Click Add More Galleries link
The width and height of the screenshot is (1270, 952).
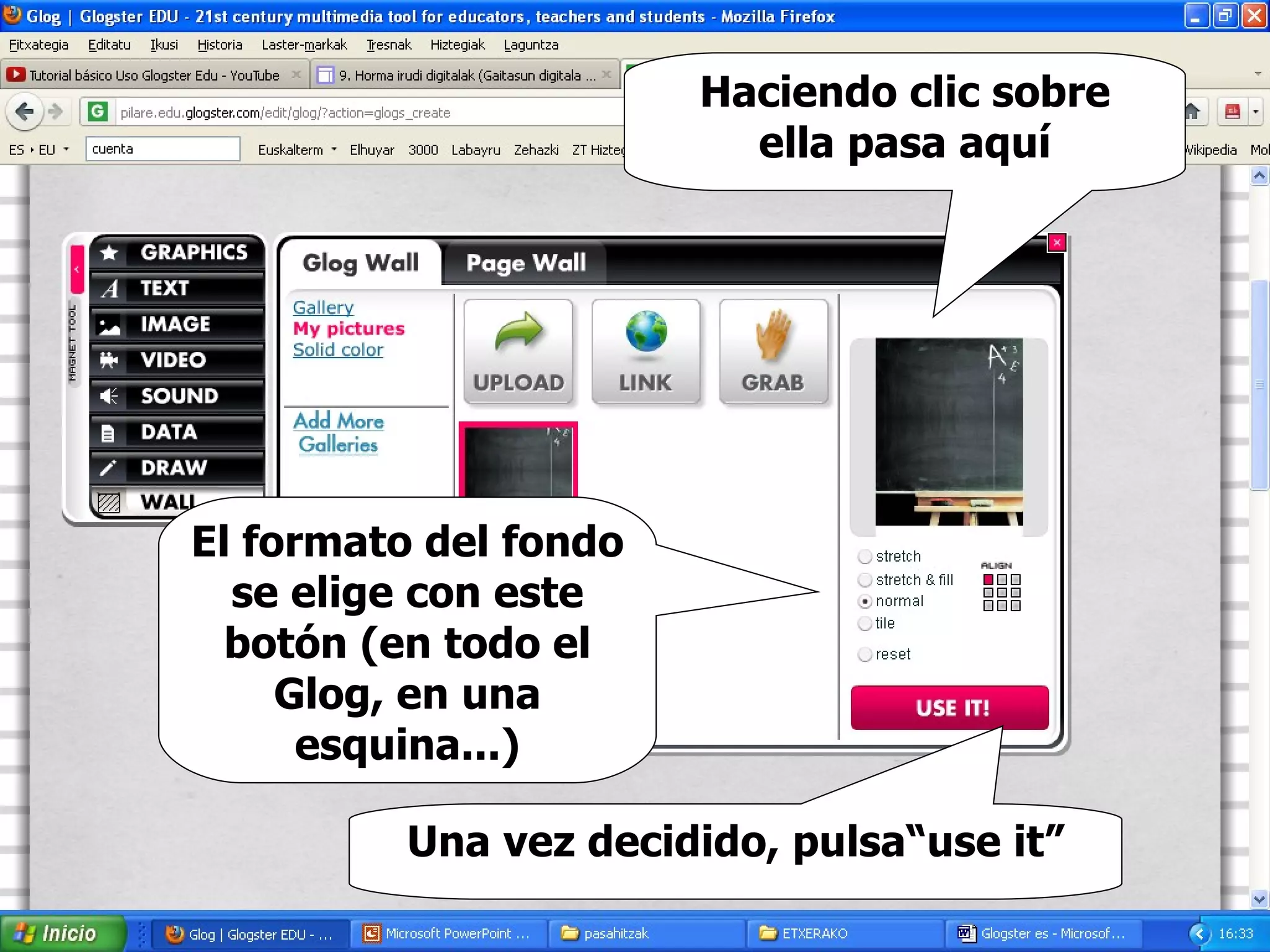pyautogui.click(x=339, y=433)
